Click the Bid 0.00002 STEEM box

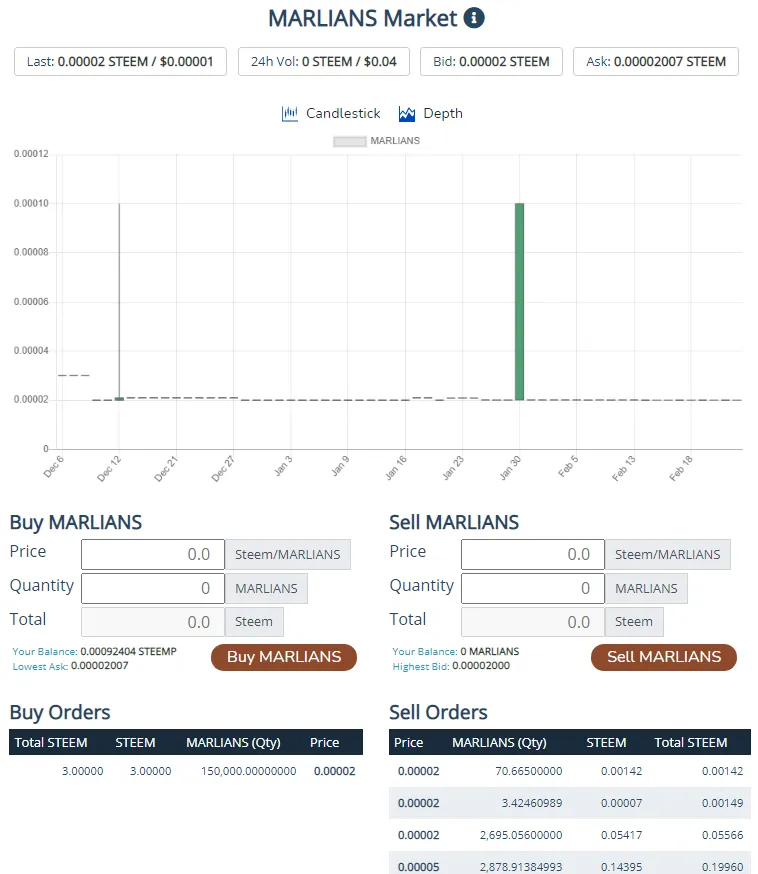click(x=491, y=61)
